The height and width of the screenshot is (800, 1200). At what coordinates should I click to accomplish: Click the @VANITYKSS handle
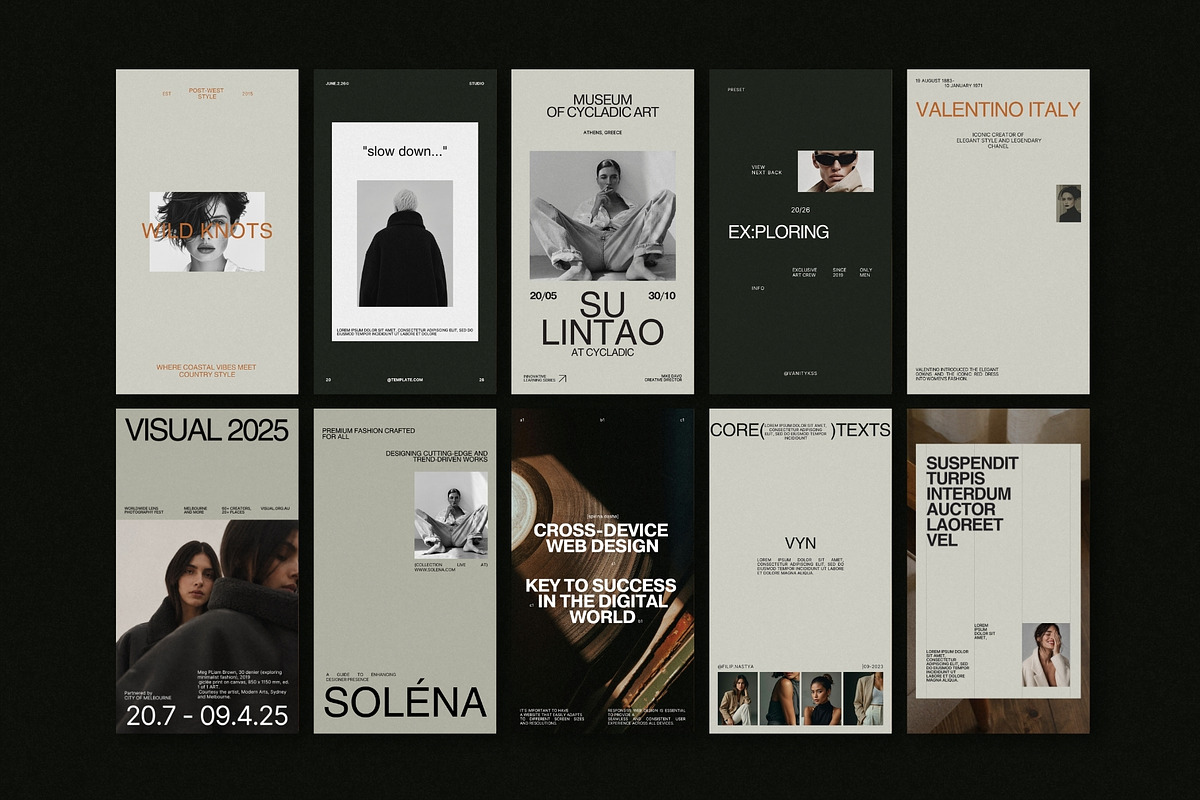(801, 373)
